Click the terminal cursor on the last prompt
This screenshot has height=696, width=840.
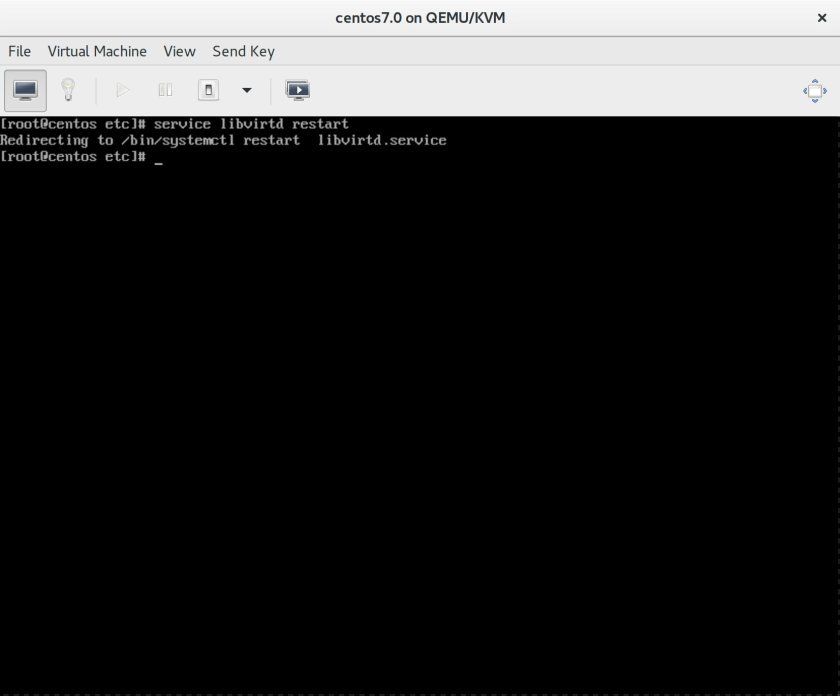[x=159, y=161]
